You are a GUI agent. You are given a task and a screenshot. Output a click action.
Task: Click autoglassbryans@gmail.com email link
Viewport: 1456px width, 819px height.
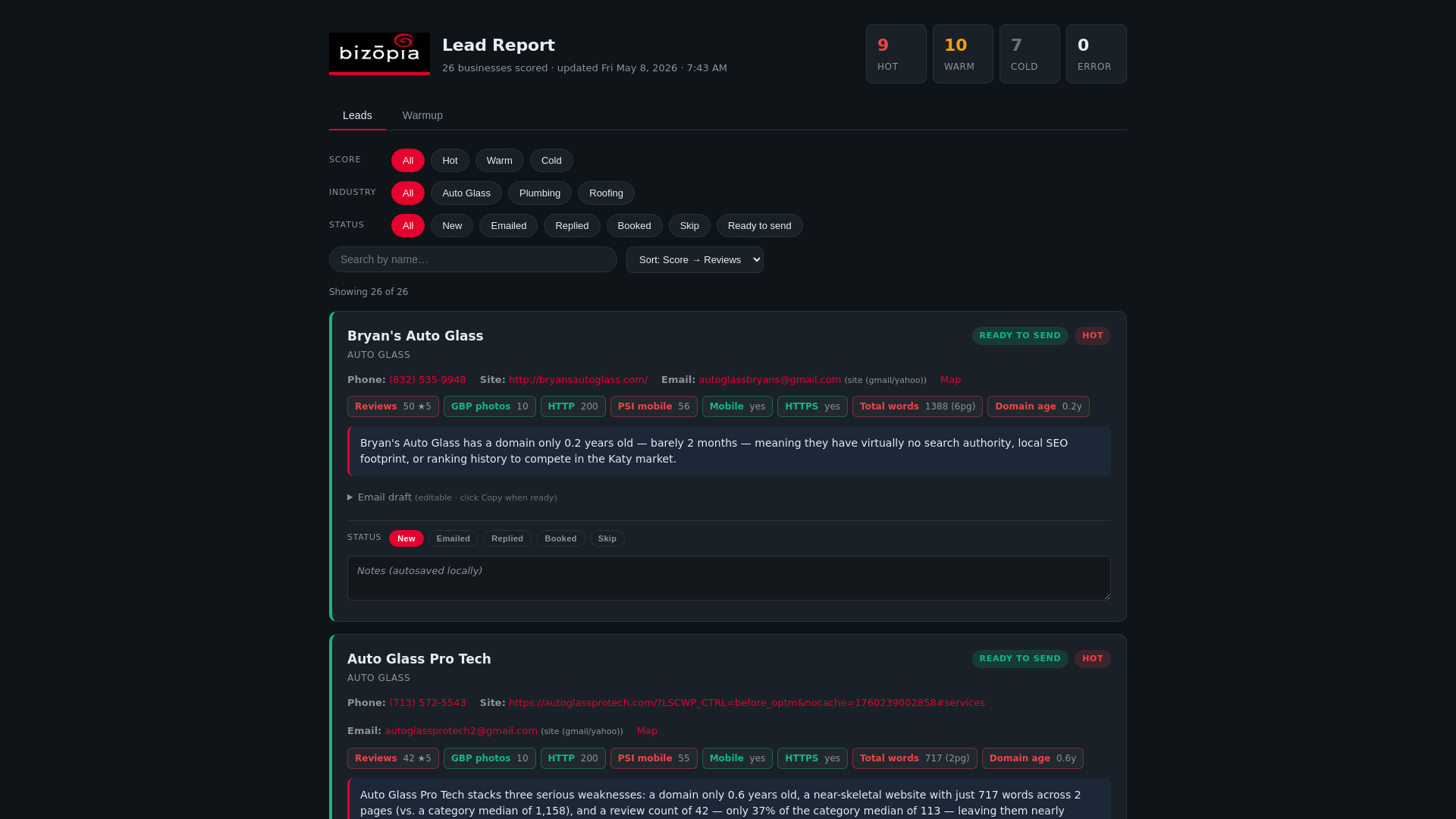(x=770, y=380)
